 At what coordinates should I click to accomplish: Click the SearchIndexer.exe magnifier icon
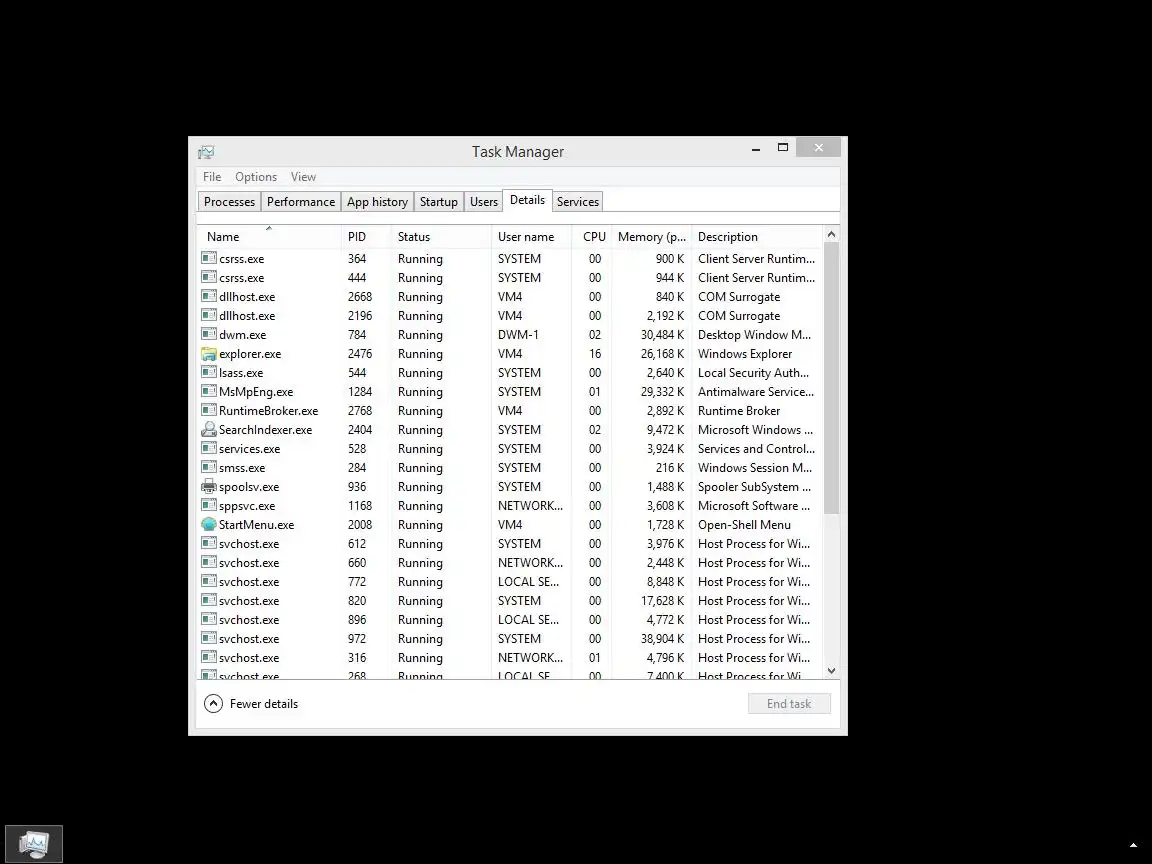(209, 430)
